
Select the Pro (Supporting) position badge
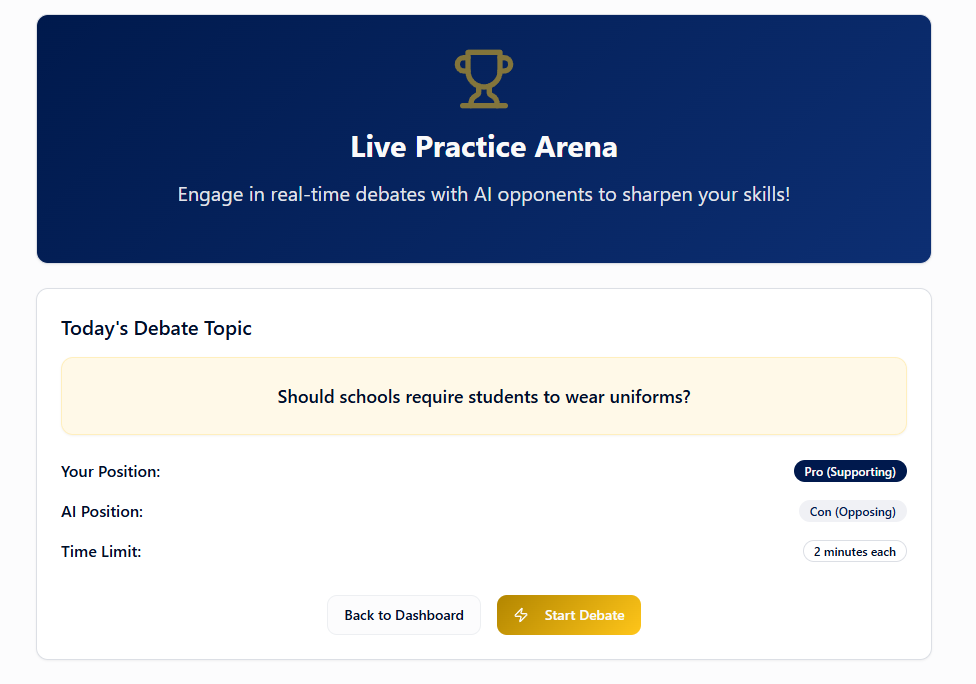pyautogui.click(x=850, y=471)
